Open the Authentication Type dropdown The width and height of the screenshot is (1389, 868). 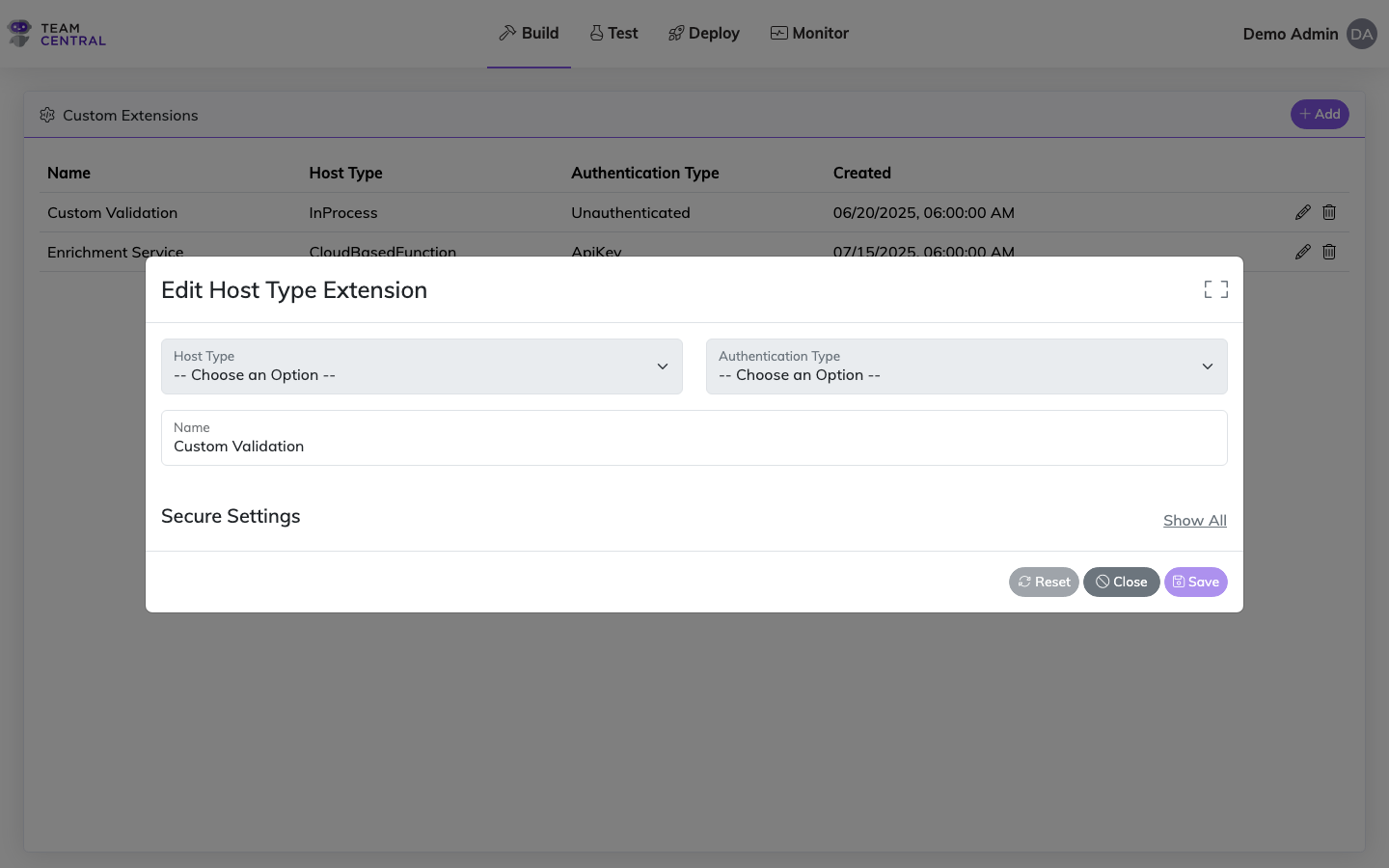(967, 366)
